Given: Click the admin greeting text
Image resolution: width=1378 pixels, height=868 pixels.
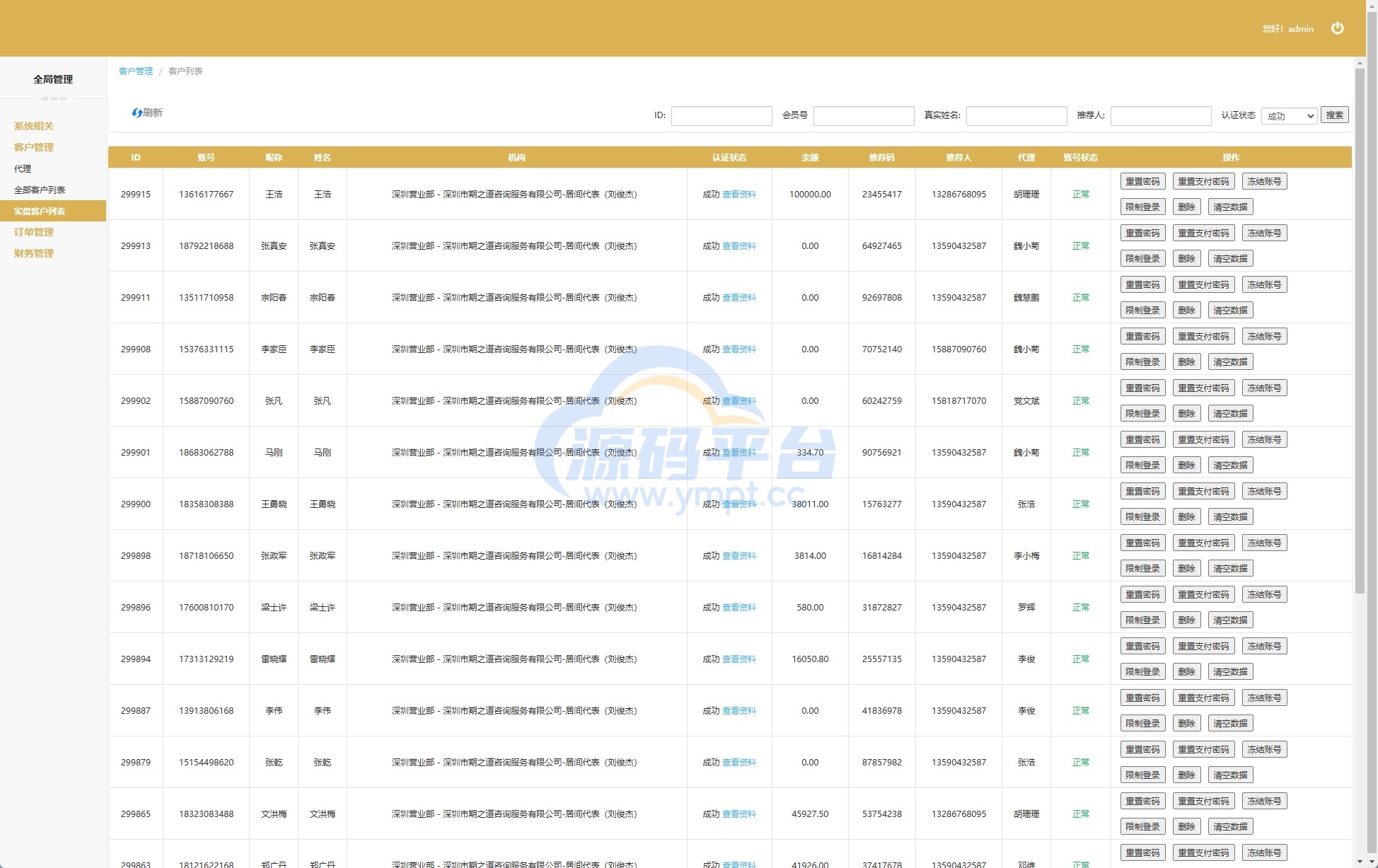Looking at the screenshot, I should pyautogui.click(x=1288, y=29).
